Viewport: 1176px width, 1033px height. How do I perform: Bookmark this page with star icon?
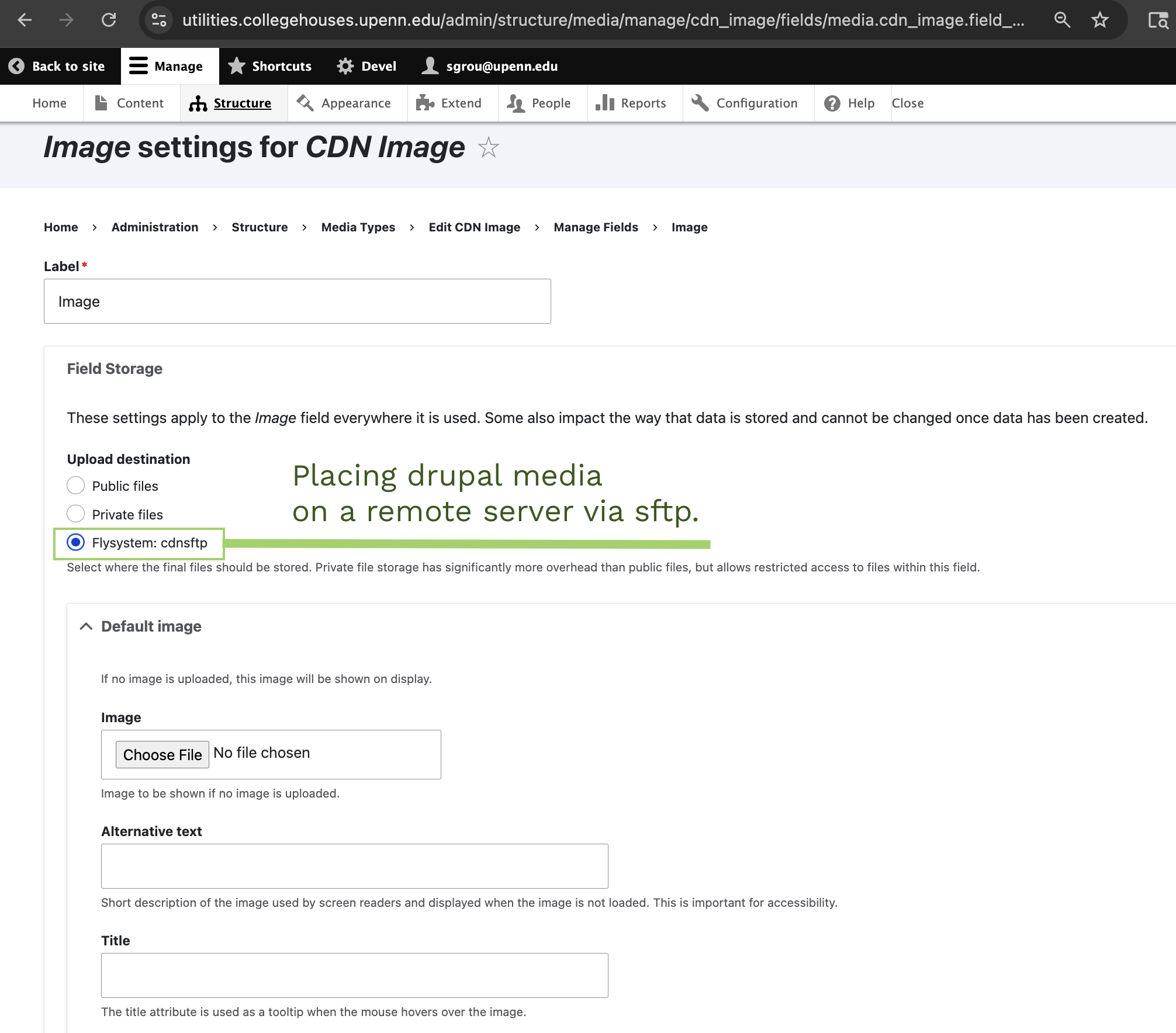point(1099,20)
